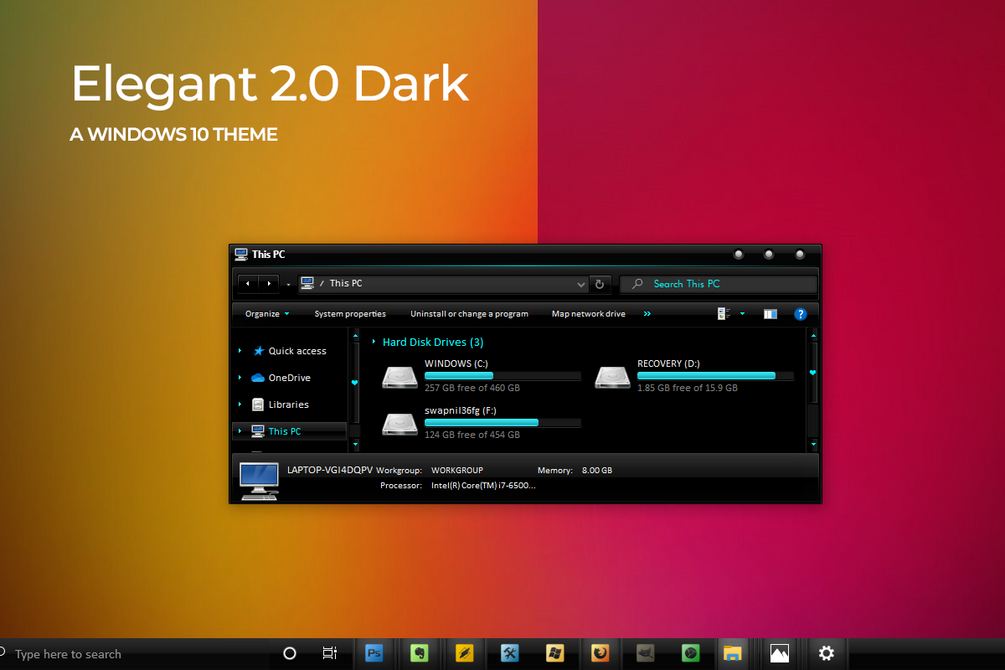The height and width of the screenshot is (670, 1005).
Task: Click '257 GB free of 460 GB' text
Action: click(472, 387)
